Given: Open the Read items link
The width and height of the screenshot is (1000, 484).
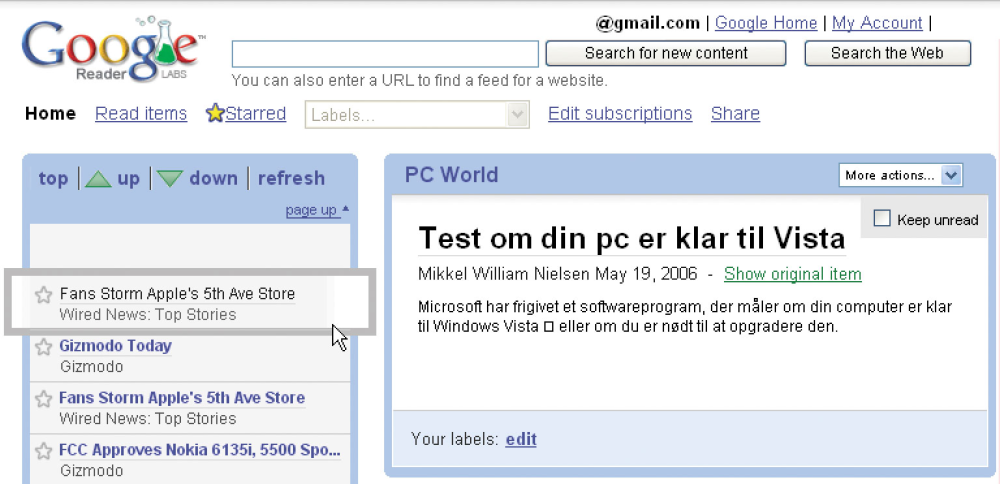Looking at the screenshot, I should click(x=141, y=114).
